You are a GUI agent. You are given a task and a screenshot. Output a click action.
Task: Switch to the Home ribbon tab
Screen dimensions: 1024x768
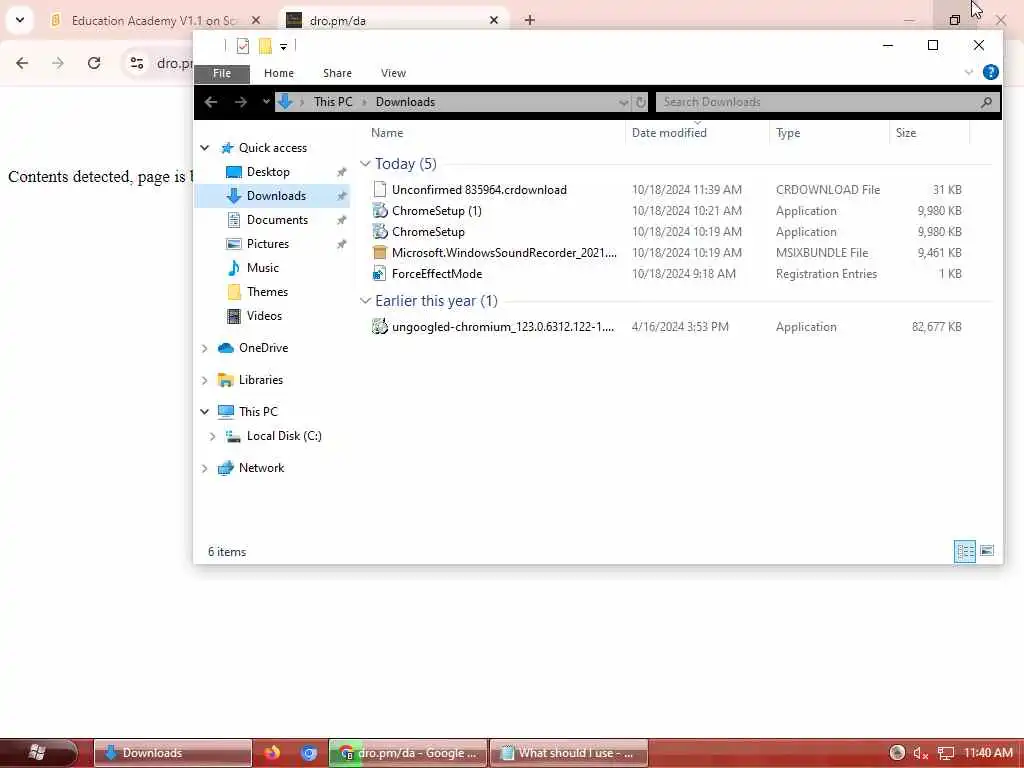(x=279, y=73)
